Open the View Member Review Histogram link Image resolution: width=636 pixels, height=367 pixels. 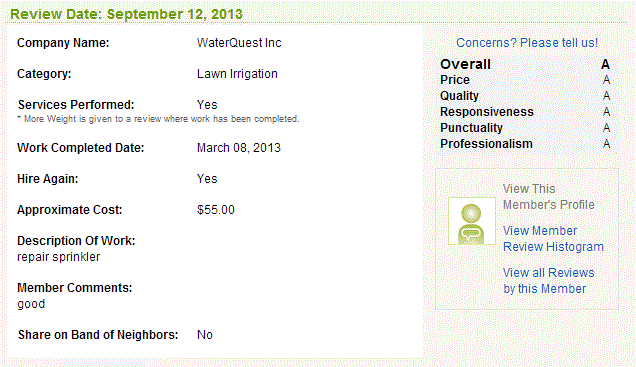553,238
